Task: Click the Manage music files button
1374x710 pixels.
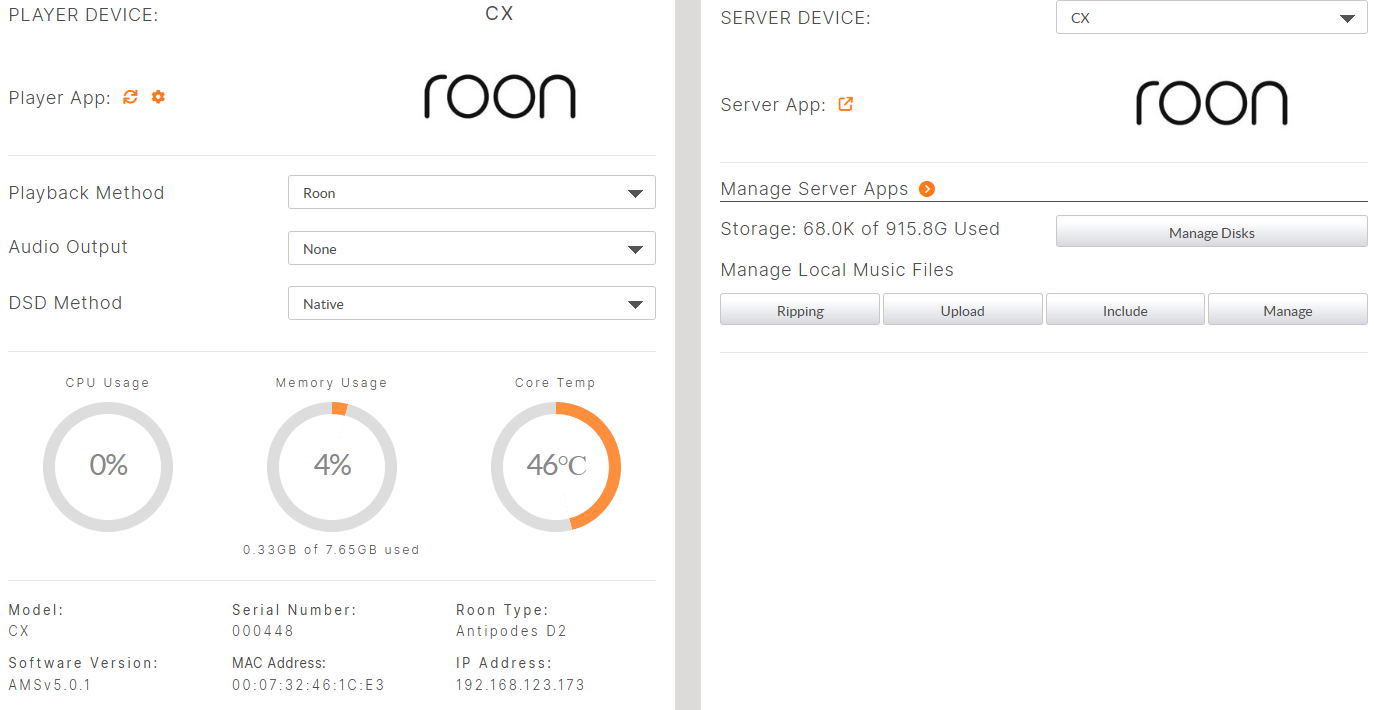Action: [1287, 310]
